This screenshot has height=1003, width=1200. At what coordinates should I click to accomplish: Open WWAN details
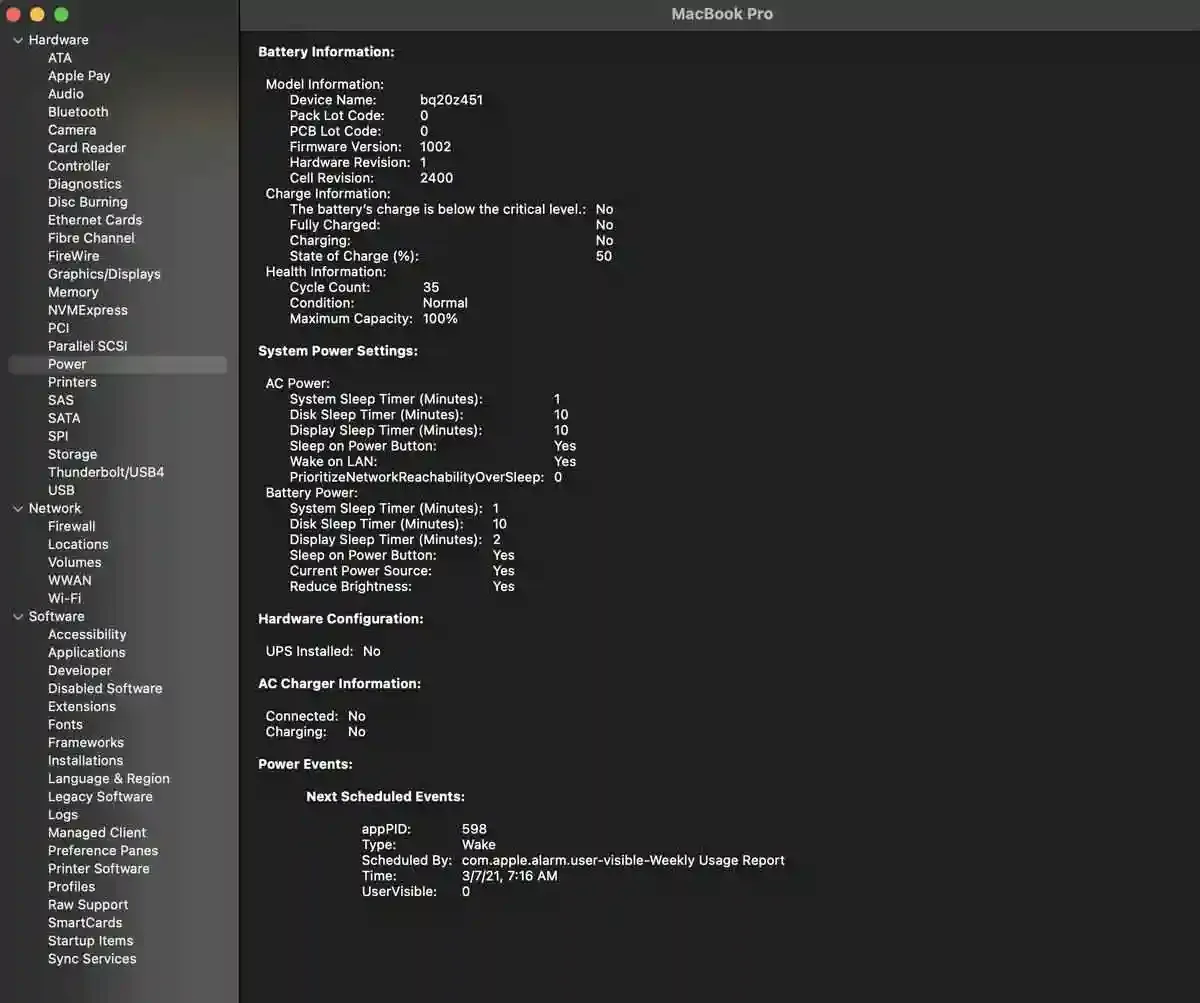(x=70, y=580)
